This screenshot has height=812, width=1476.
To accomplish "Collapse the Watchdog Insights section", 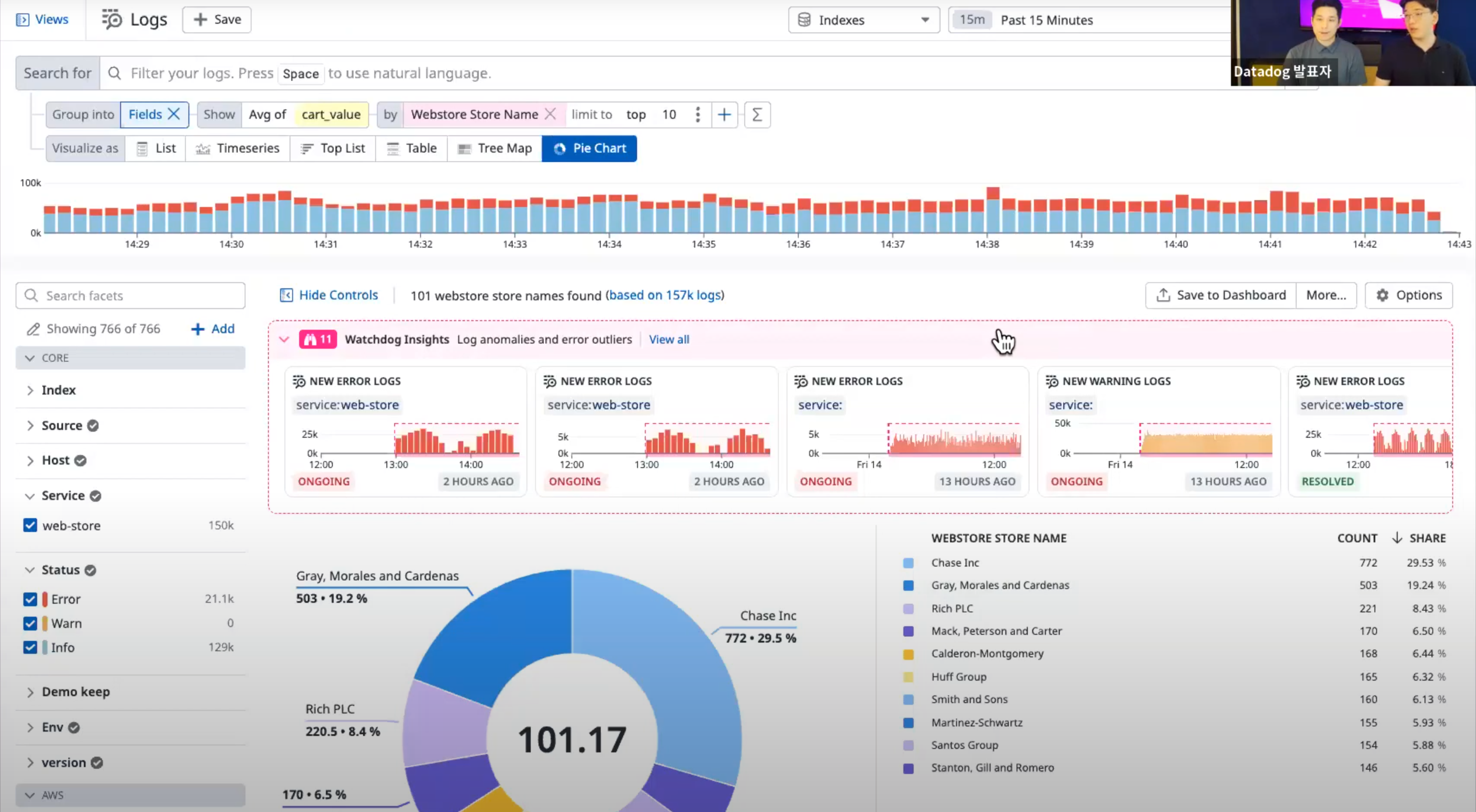I will pos(284,339).
